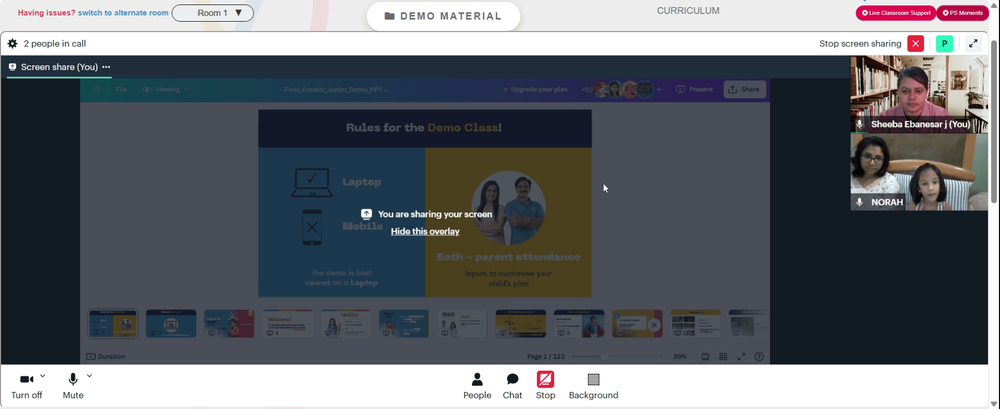
Task: Open call settings gear icon
Action: tap(12, 44)
